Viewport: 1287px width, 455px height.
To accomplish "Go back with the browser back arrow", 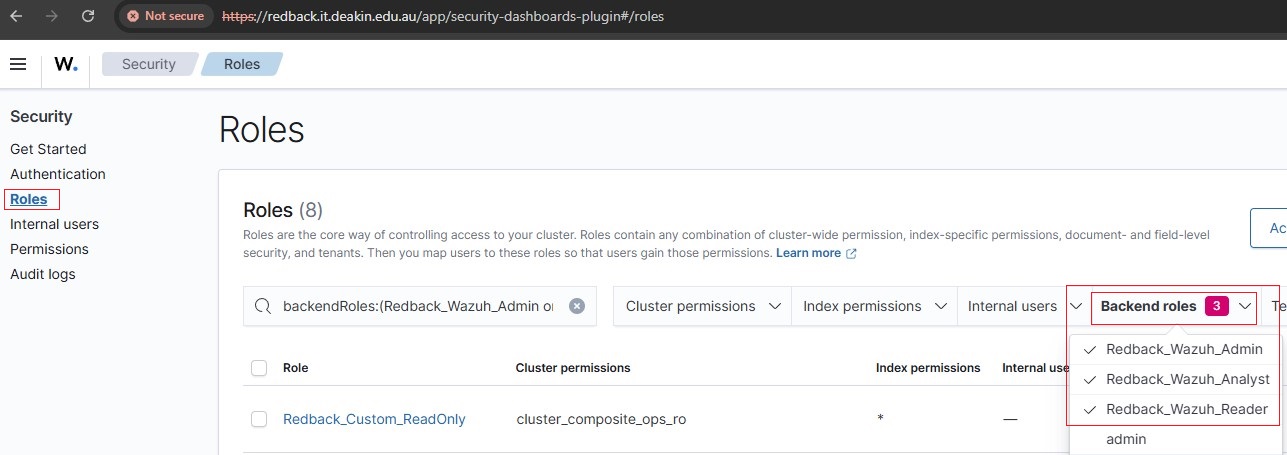I will (x=16, y=16).
